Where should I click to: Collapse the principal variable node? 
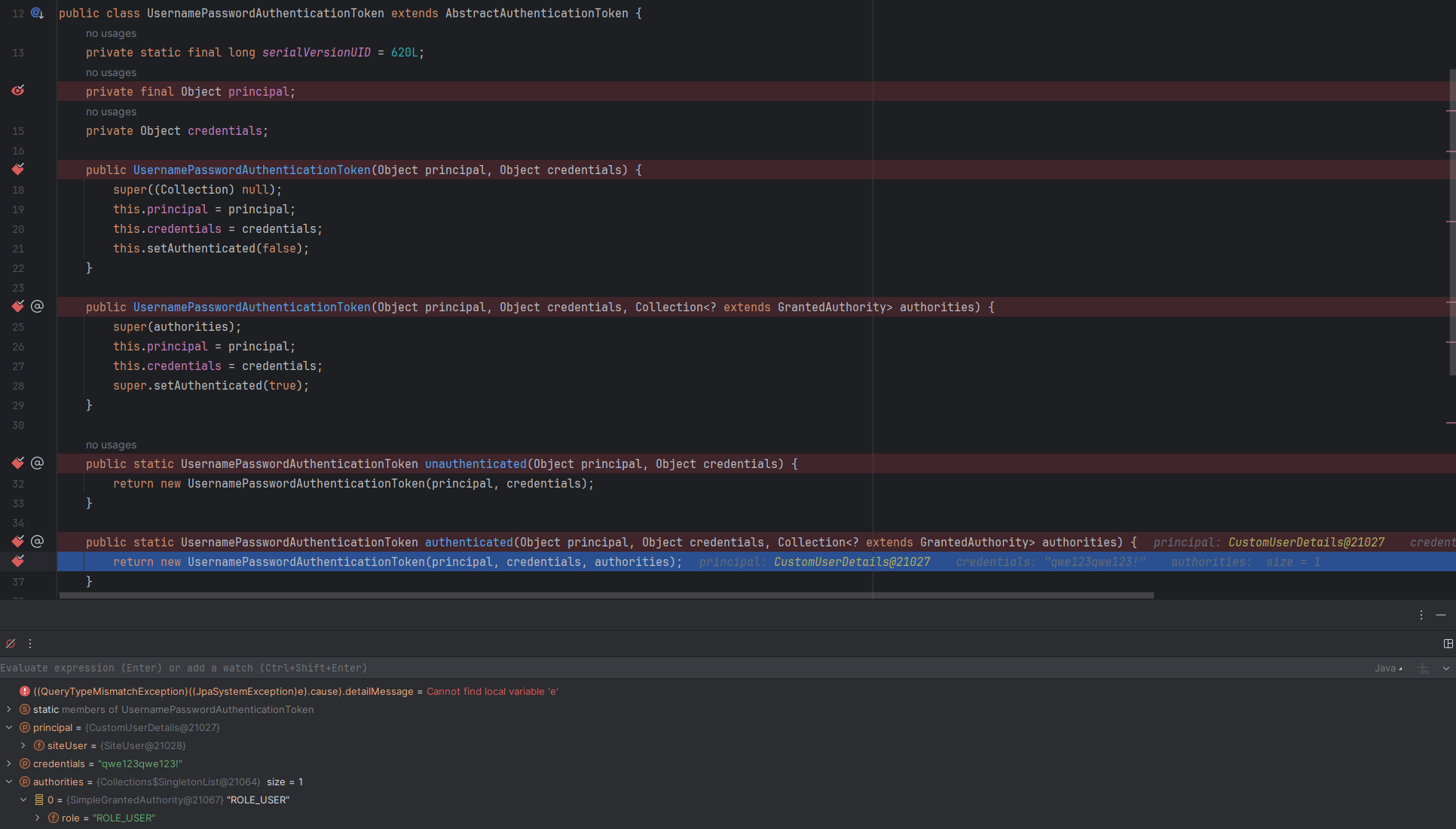click(9, 727)
